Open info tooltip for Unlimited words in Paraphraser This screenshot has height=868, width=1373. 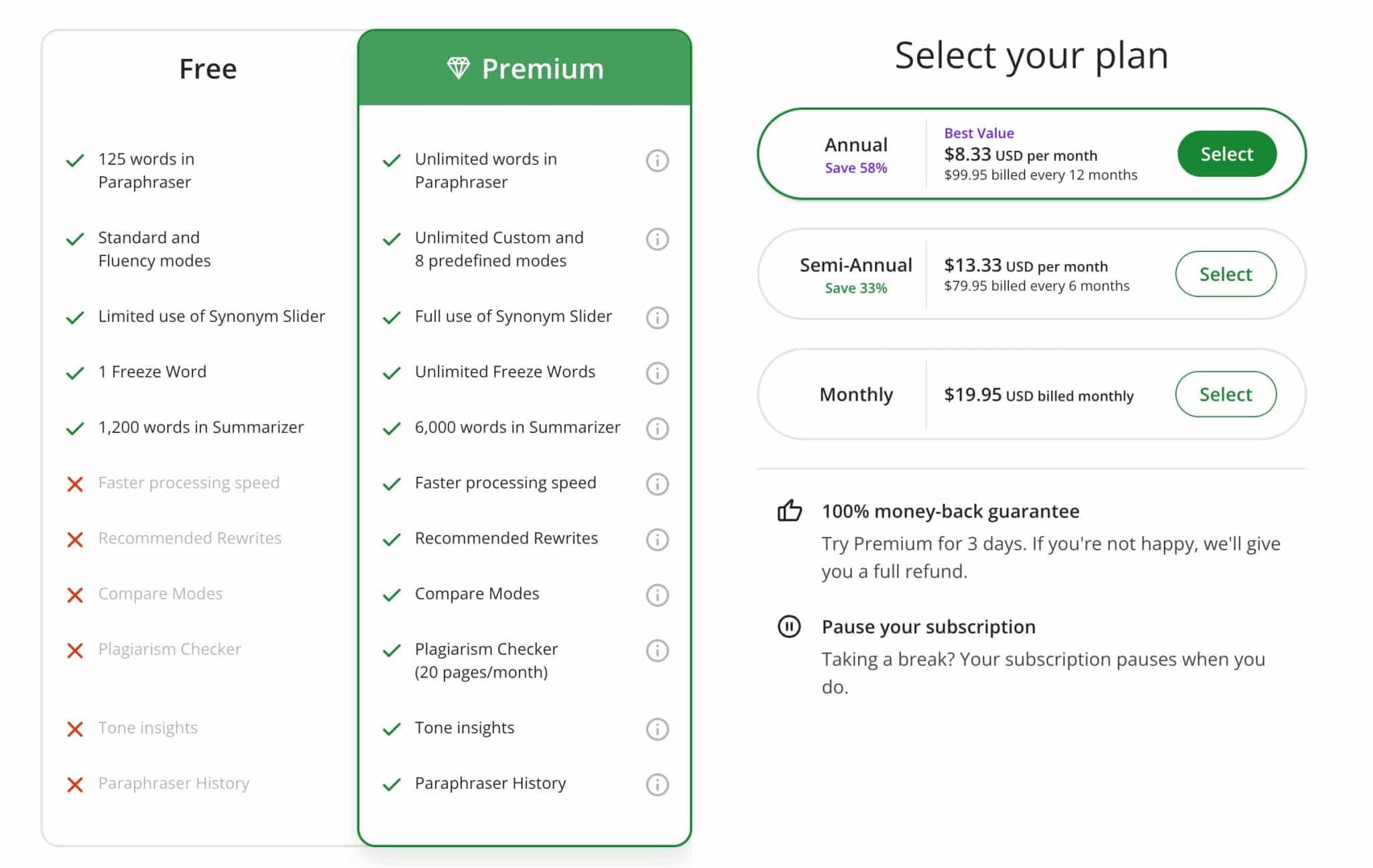pos(657,161)
